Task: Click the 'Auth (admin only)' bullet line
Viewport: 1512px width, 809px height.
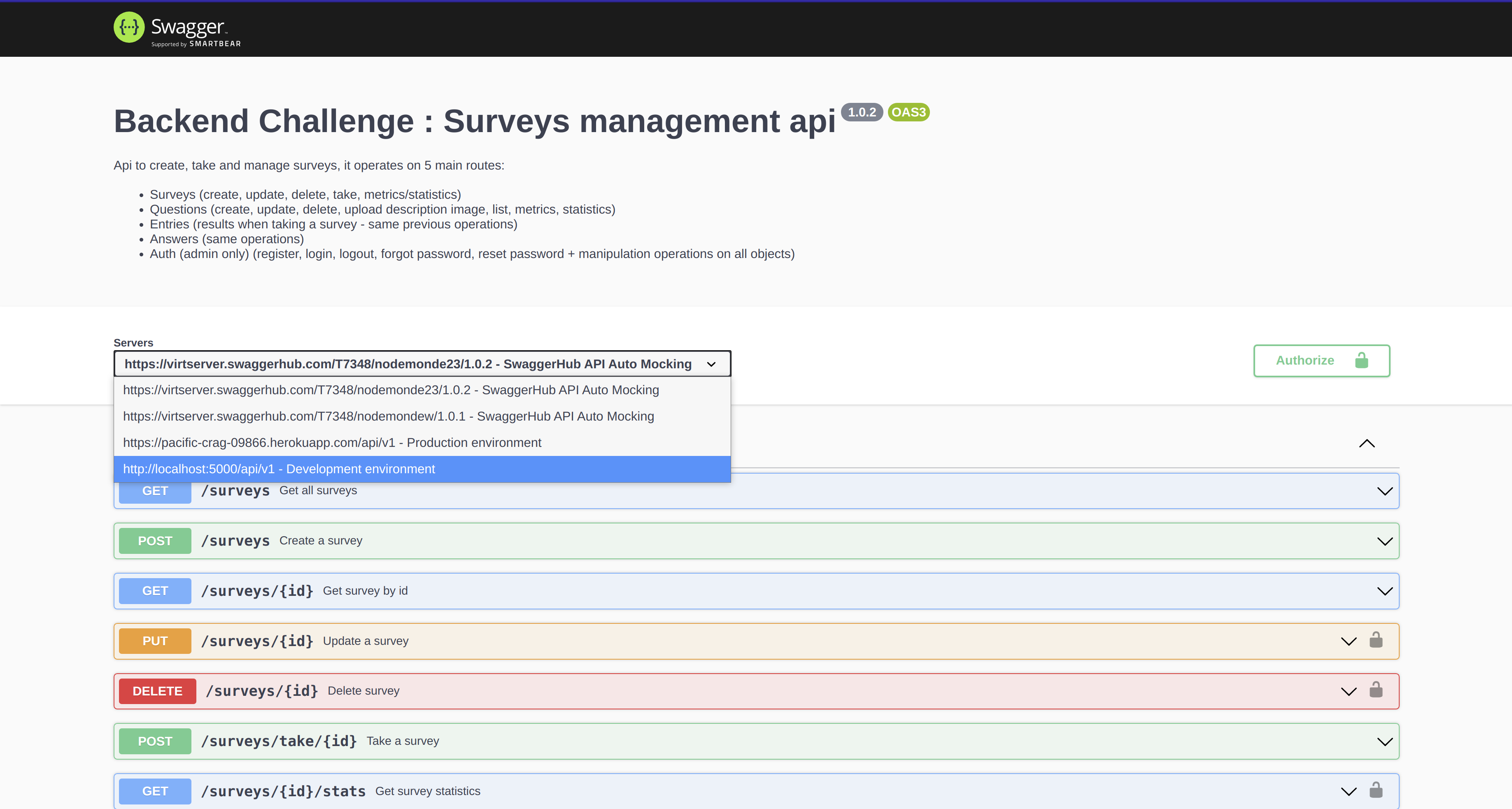Action: coord(472,254)
